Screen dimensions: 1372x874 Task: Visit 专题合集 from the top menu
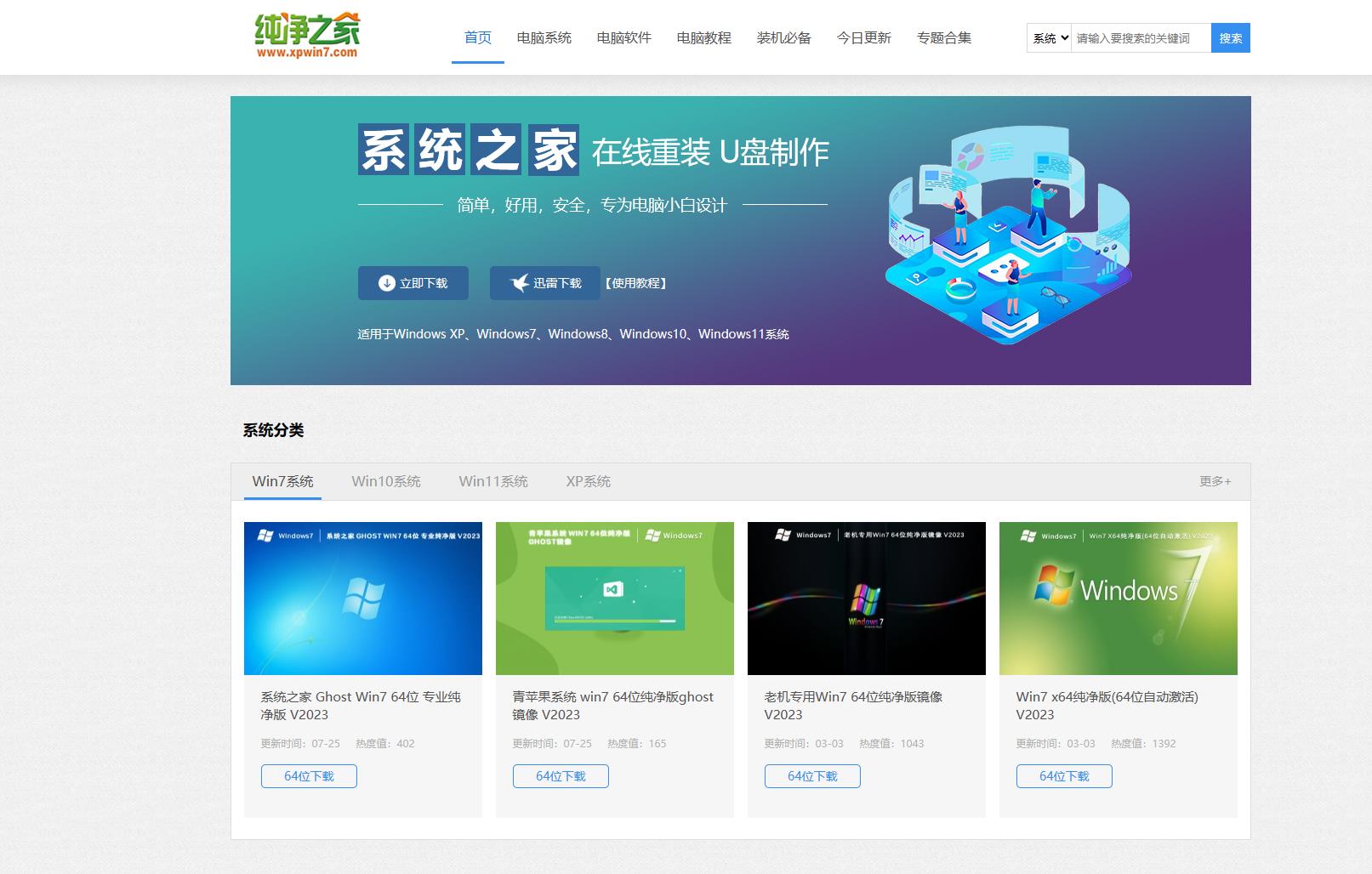coord(944,37)
